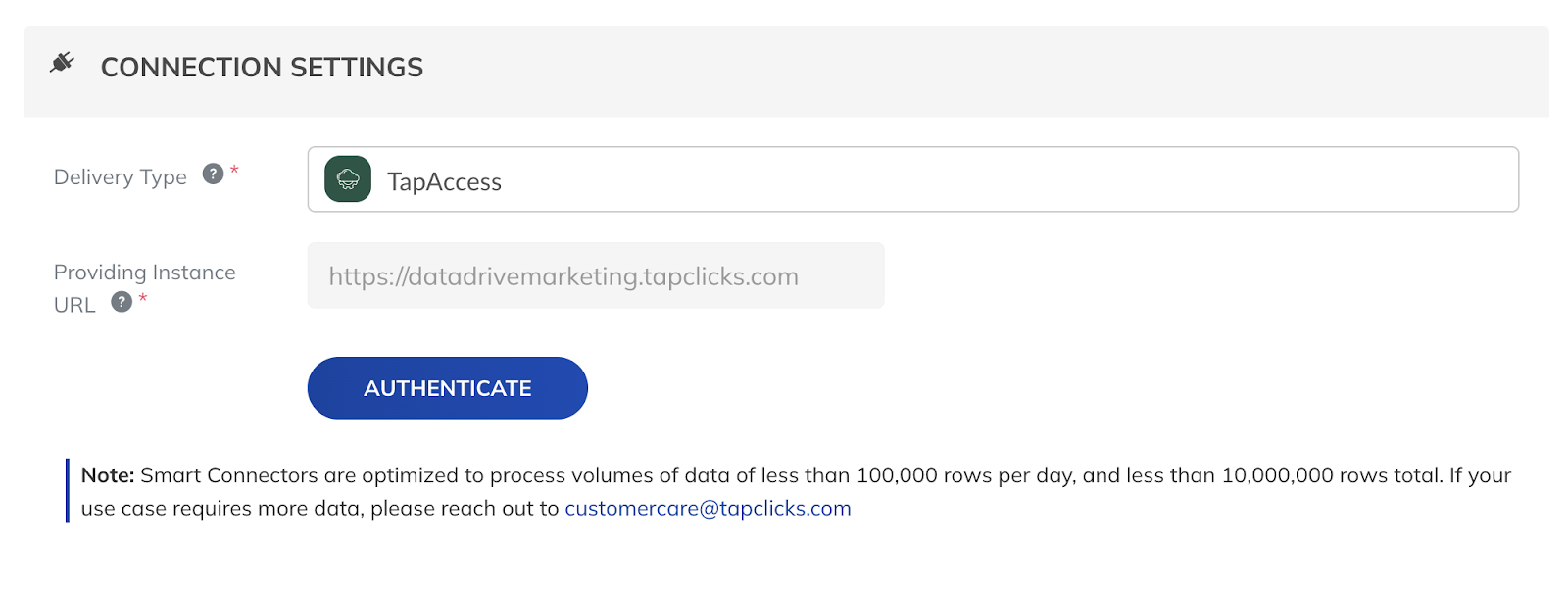Click the empty area of Connection Settings header bar
Screen dimensions: 1568x595
pyautogui.click(x=980, y=72)
